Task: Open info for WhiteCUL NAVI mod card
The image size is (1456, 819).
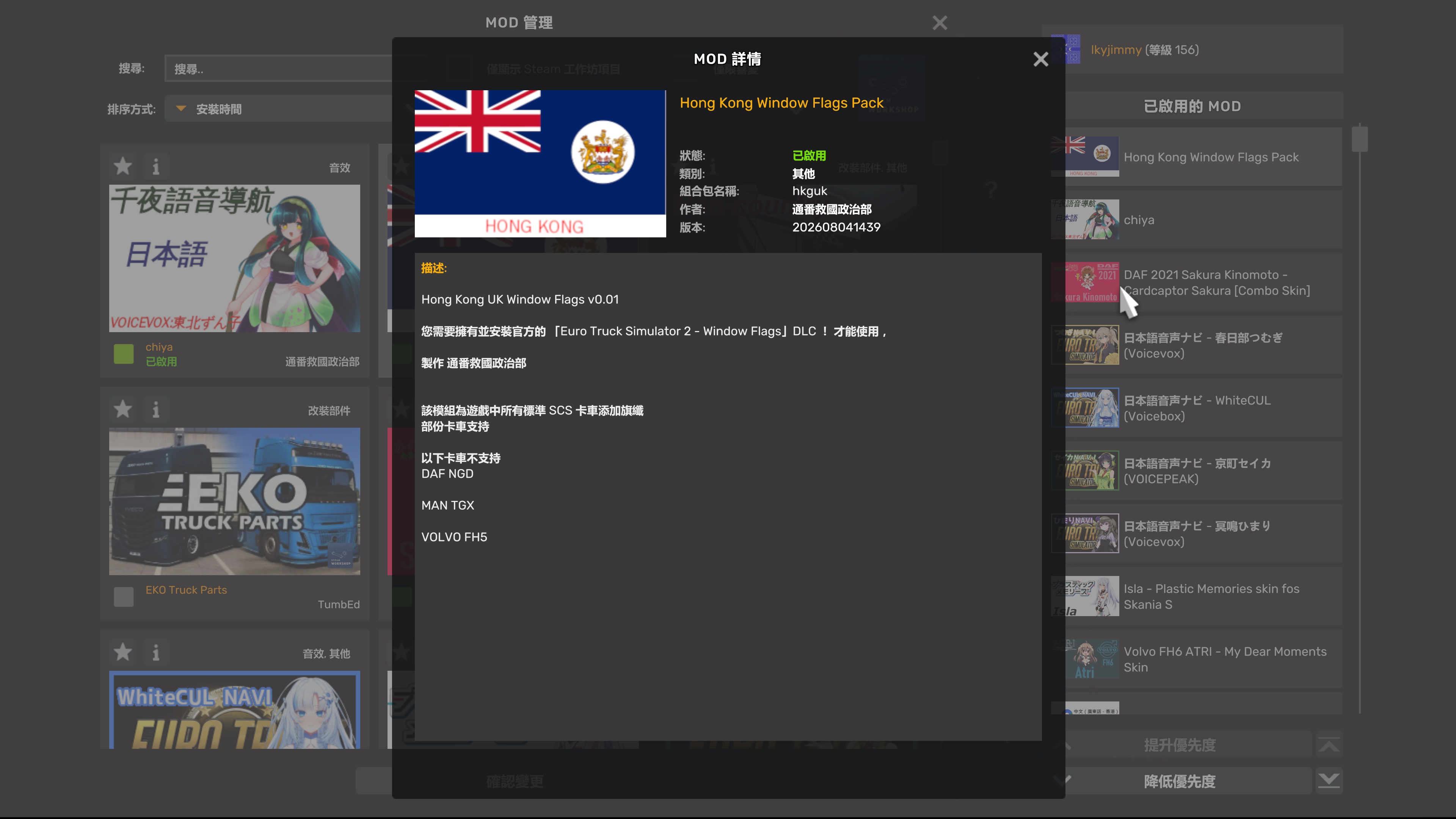Action: coord(156,652)
